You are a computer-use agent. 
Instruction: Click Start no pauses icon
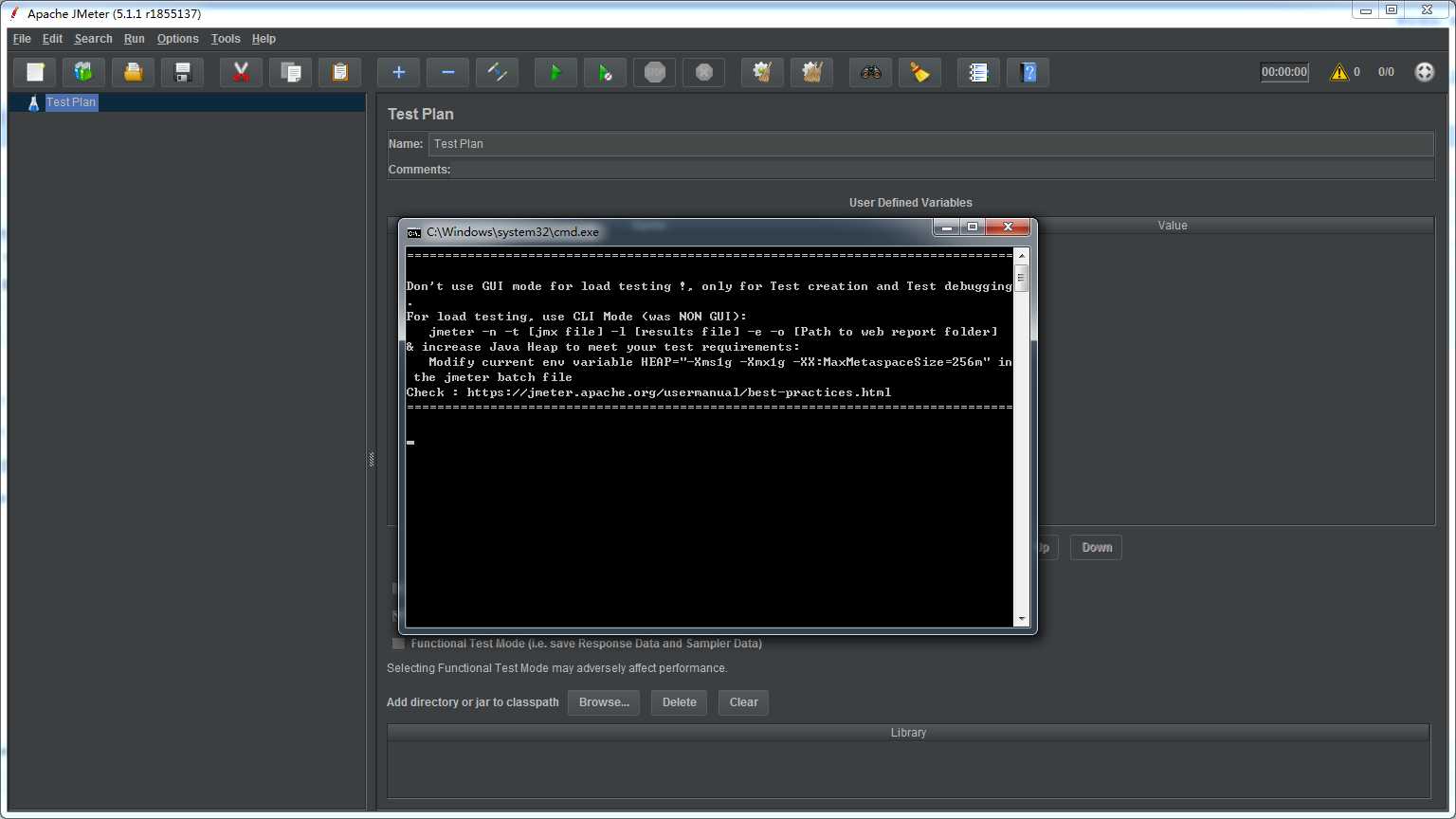[606, 72]
